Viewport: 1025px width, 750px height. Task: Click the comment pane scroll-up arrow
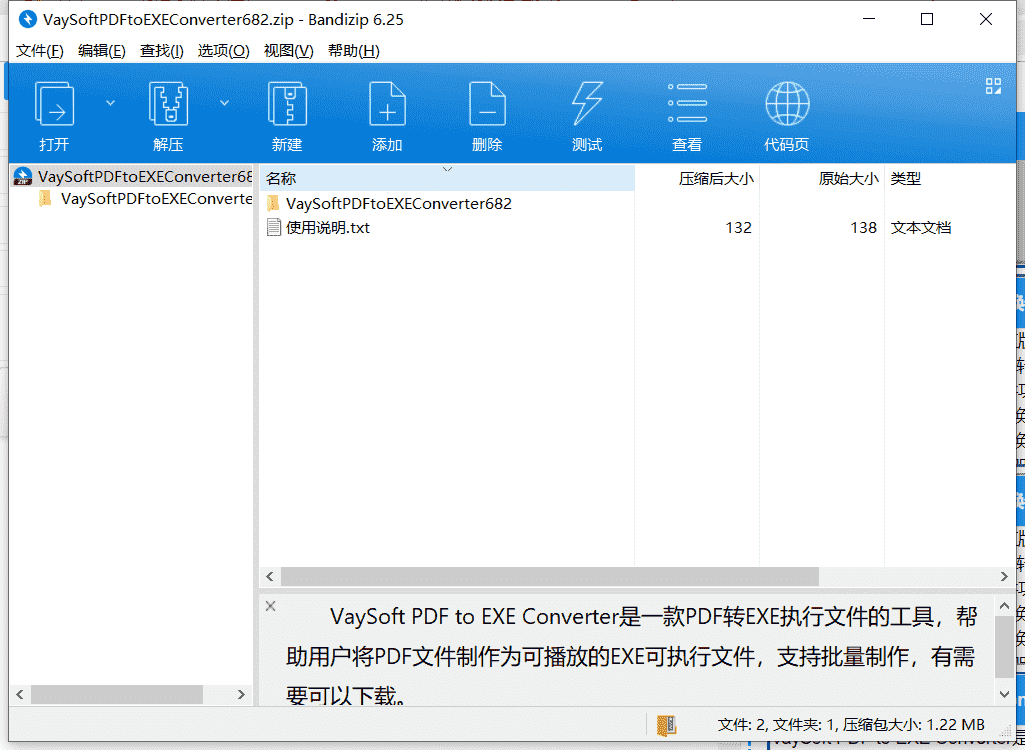(1005, 604)
